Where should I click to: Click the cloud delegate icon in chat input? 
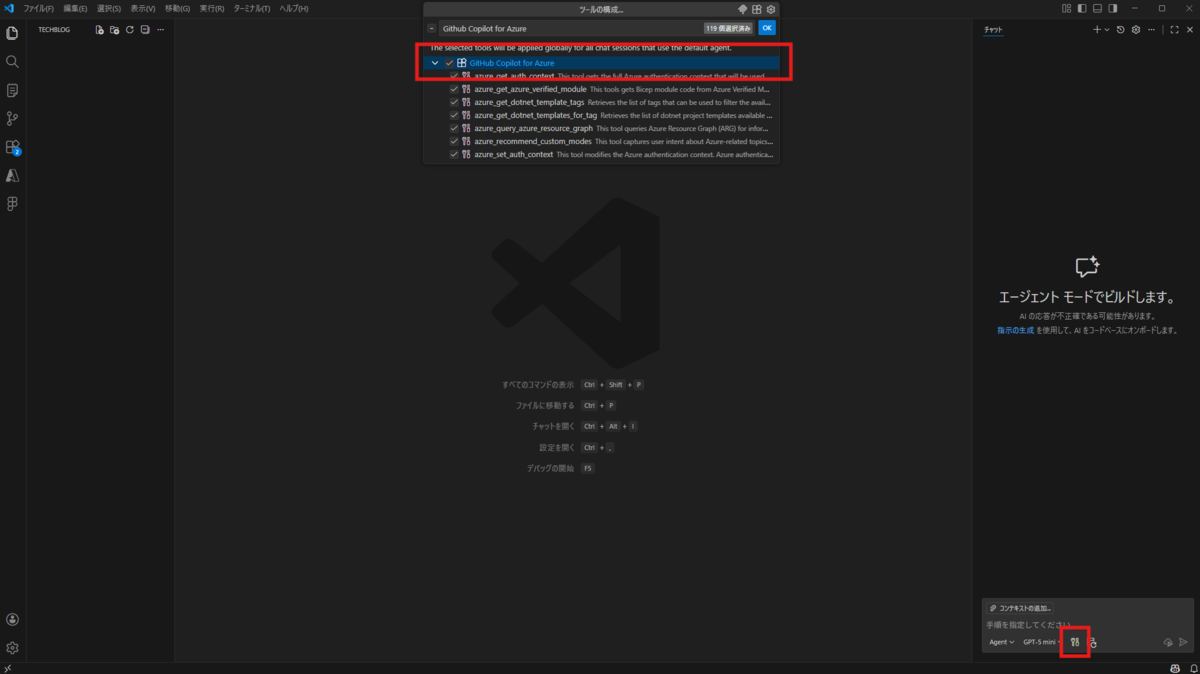coord(1167,642)
